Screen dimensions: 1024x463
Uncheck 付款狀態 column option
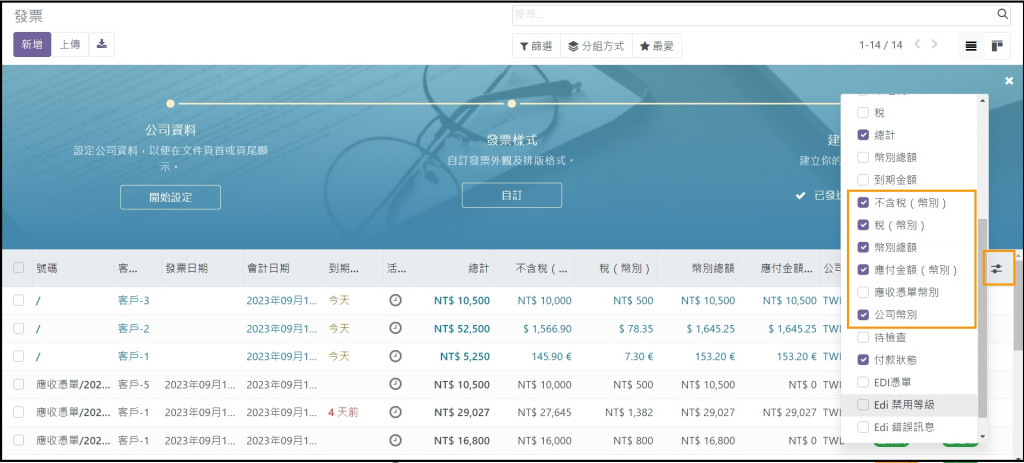[863, 360]
